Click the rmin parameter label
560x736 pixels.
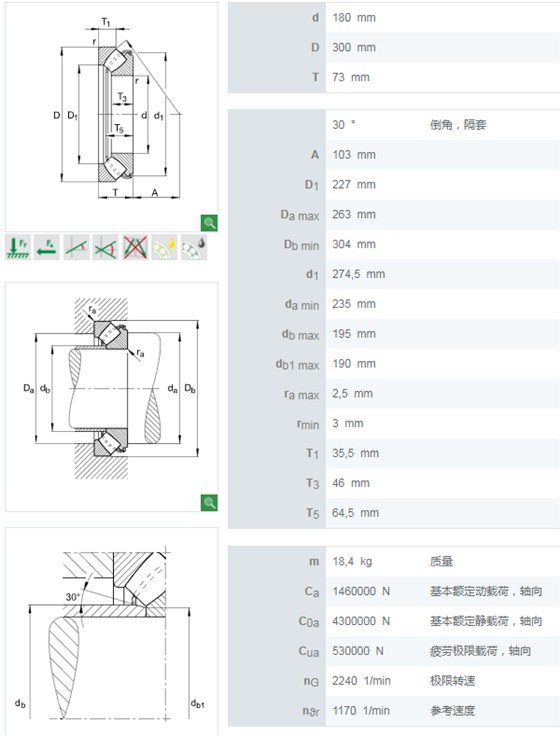pyautogui.click(x=308, y=424)
